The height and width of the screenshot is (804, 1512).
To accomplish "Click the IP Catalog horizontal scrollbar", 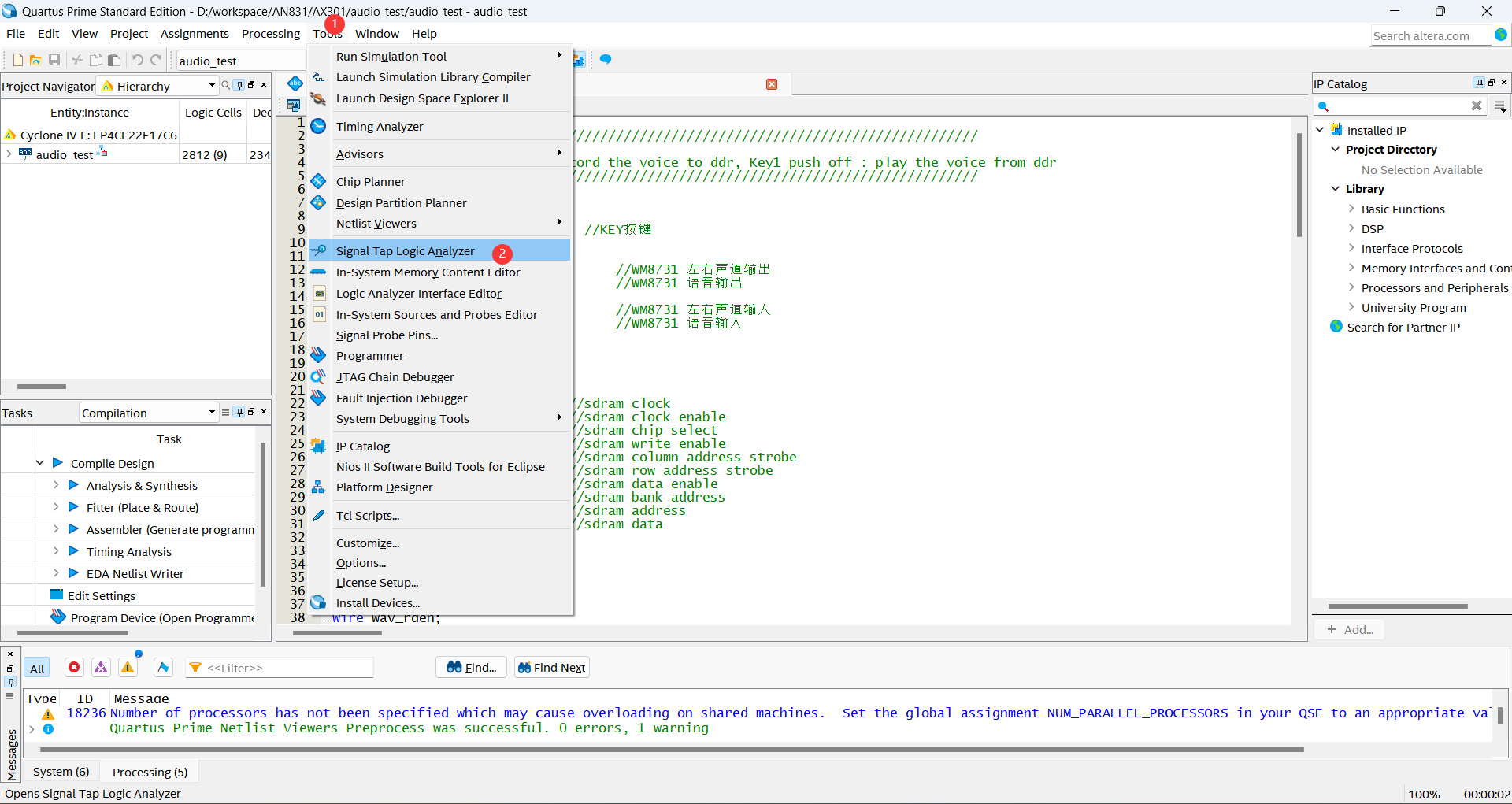I will [x=1398, y=606].
